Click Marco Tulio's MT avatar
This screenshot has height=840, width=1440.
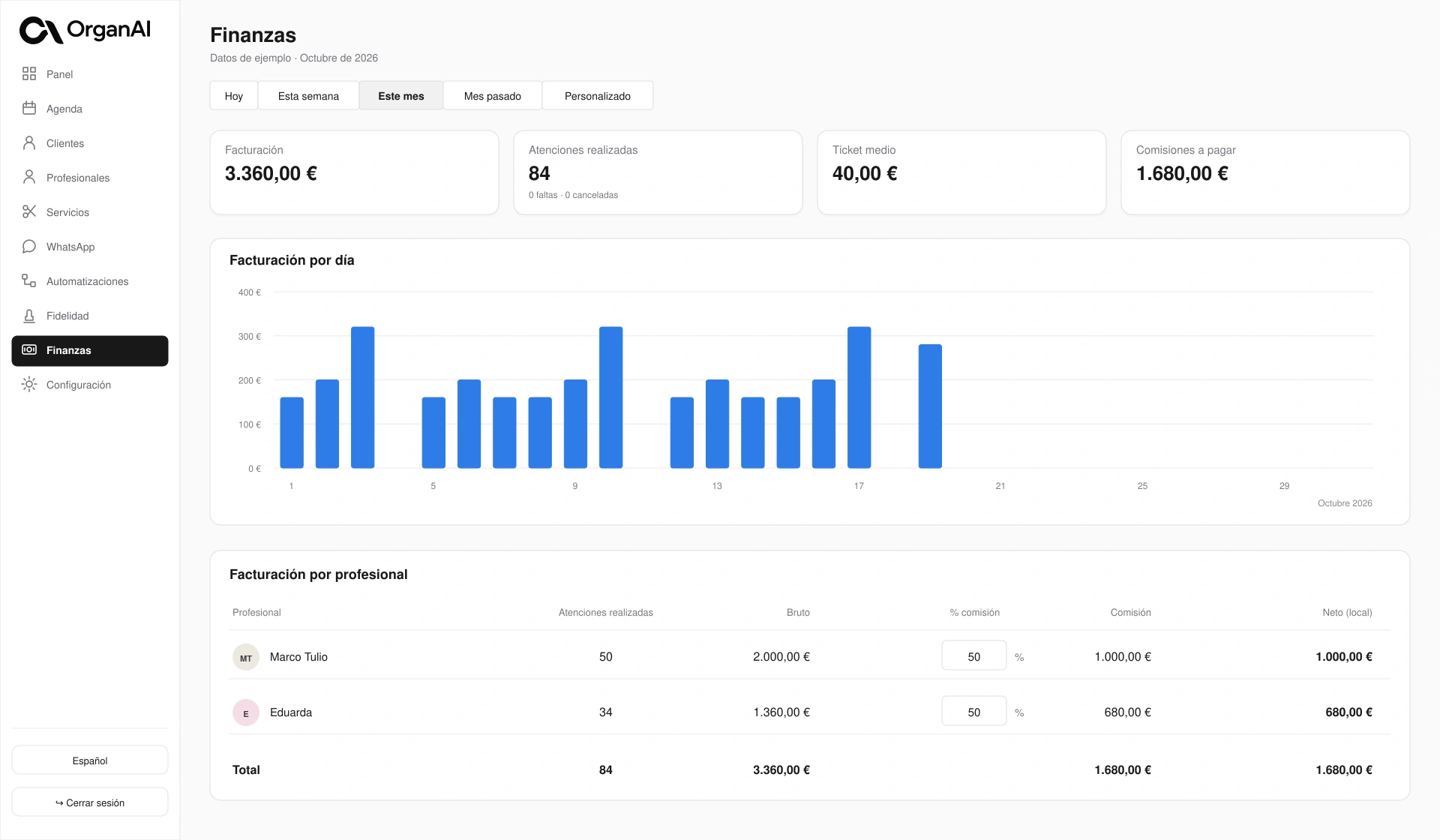tap(246, 658)
